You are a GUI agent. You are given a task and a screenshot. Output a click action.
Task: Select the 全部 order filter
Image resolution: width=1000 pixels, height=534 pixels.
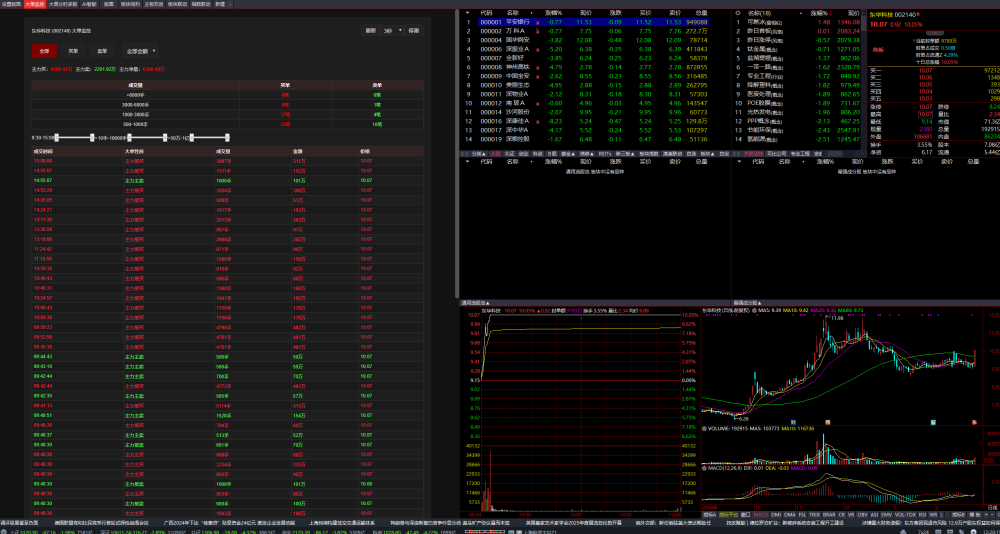(x=44, y=51)
